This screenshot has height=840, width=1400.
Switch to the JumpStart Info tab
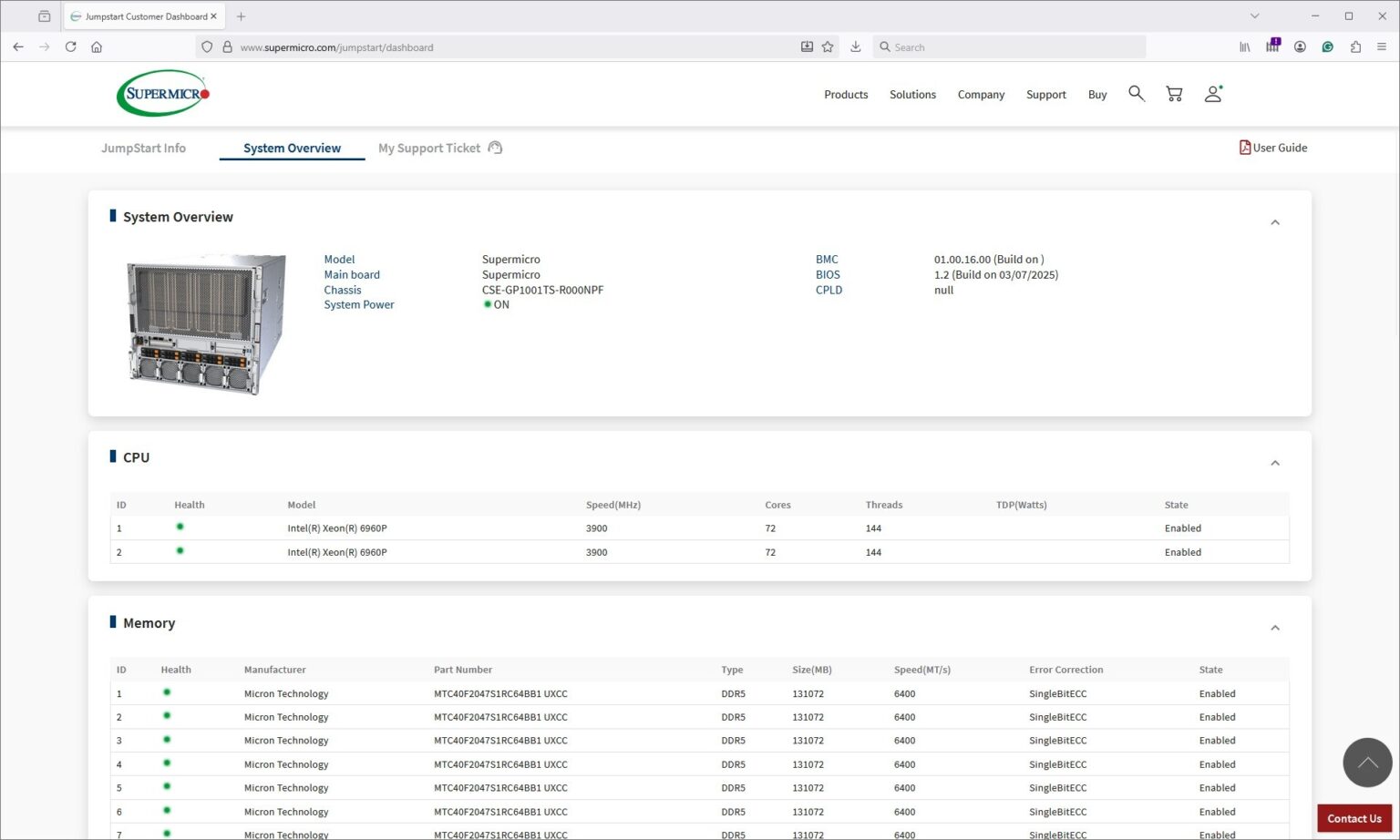(x=143, y=148)
